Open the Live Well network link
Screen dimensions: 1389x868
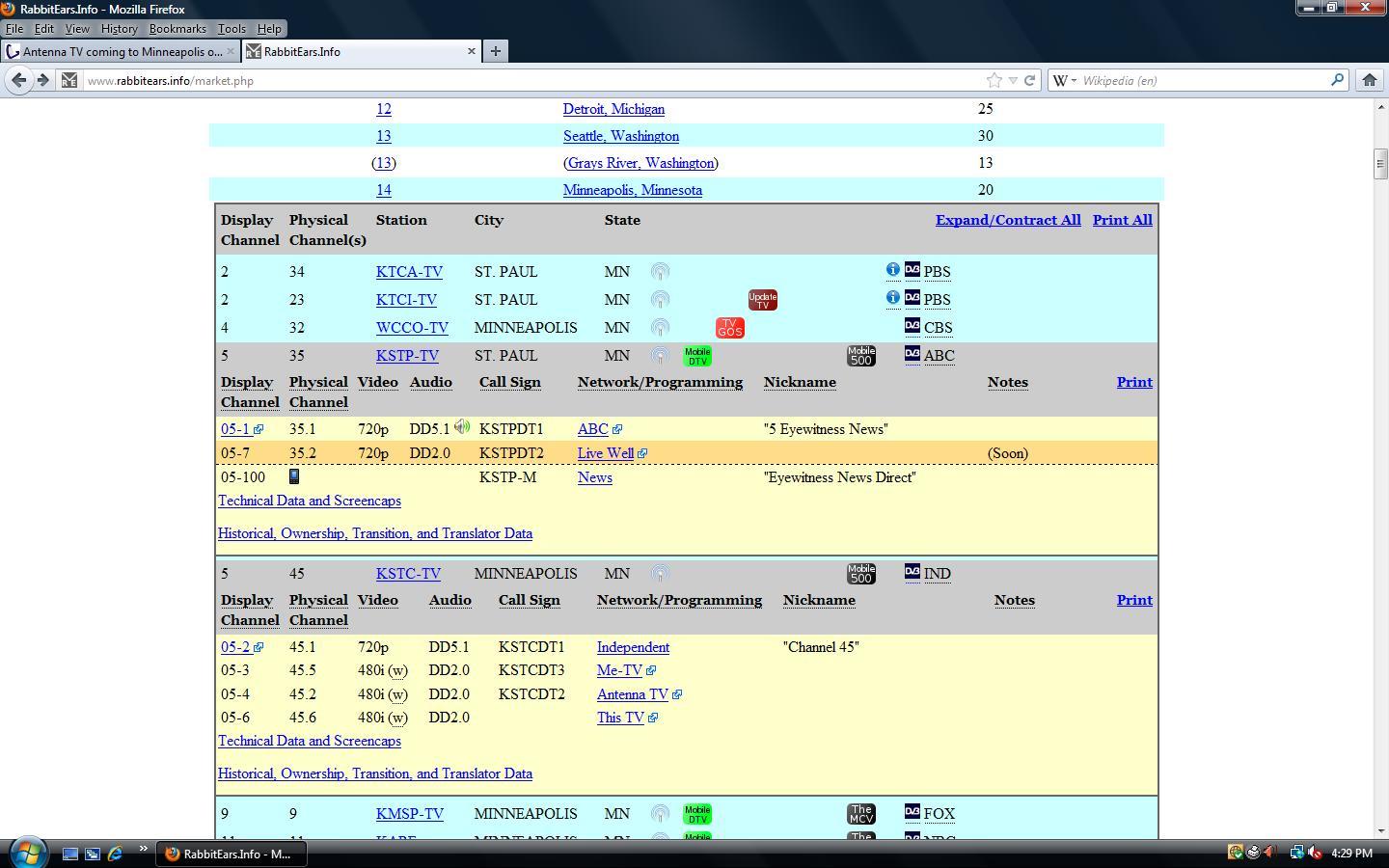(606, 453)
